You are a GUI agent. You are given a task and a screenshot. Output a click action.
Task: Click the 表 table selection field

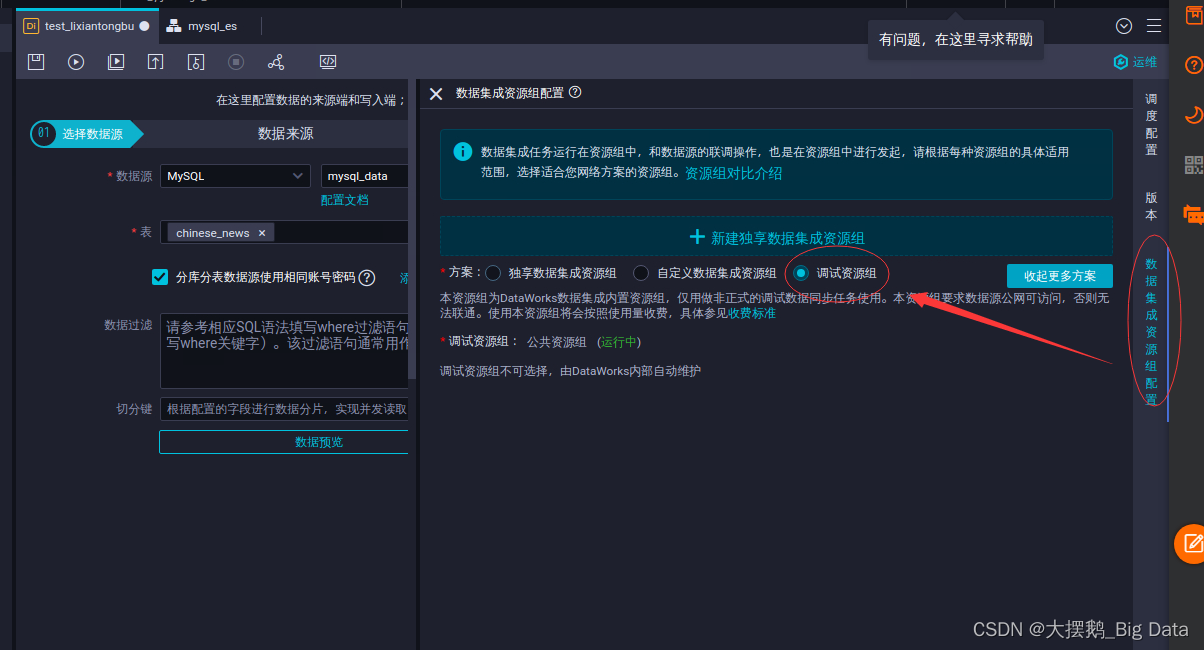[x=284, y=232]
